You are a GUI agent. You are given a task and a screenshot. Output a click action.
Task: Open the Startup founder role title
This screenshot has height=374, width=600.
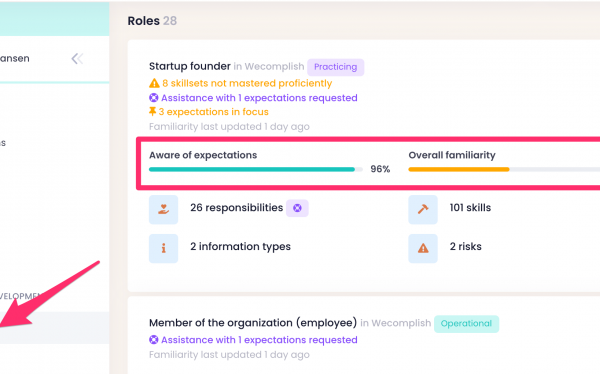point(190,66)
